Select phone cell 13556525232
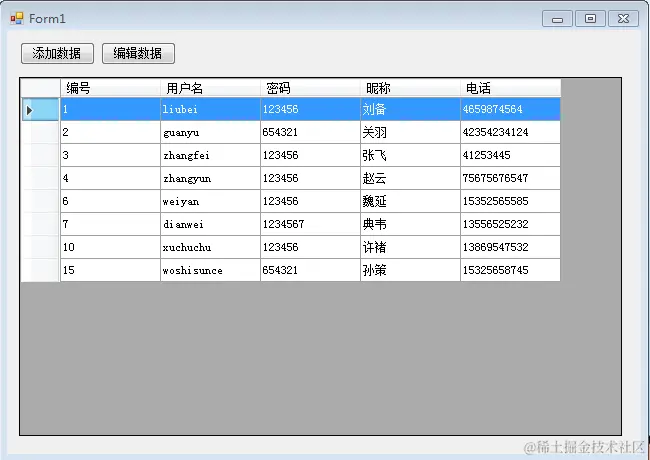The height and width of the screenshot is (460, 650). (x=510, y=225)
